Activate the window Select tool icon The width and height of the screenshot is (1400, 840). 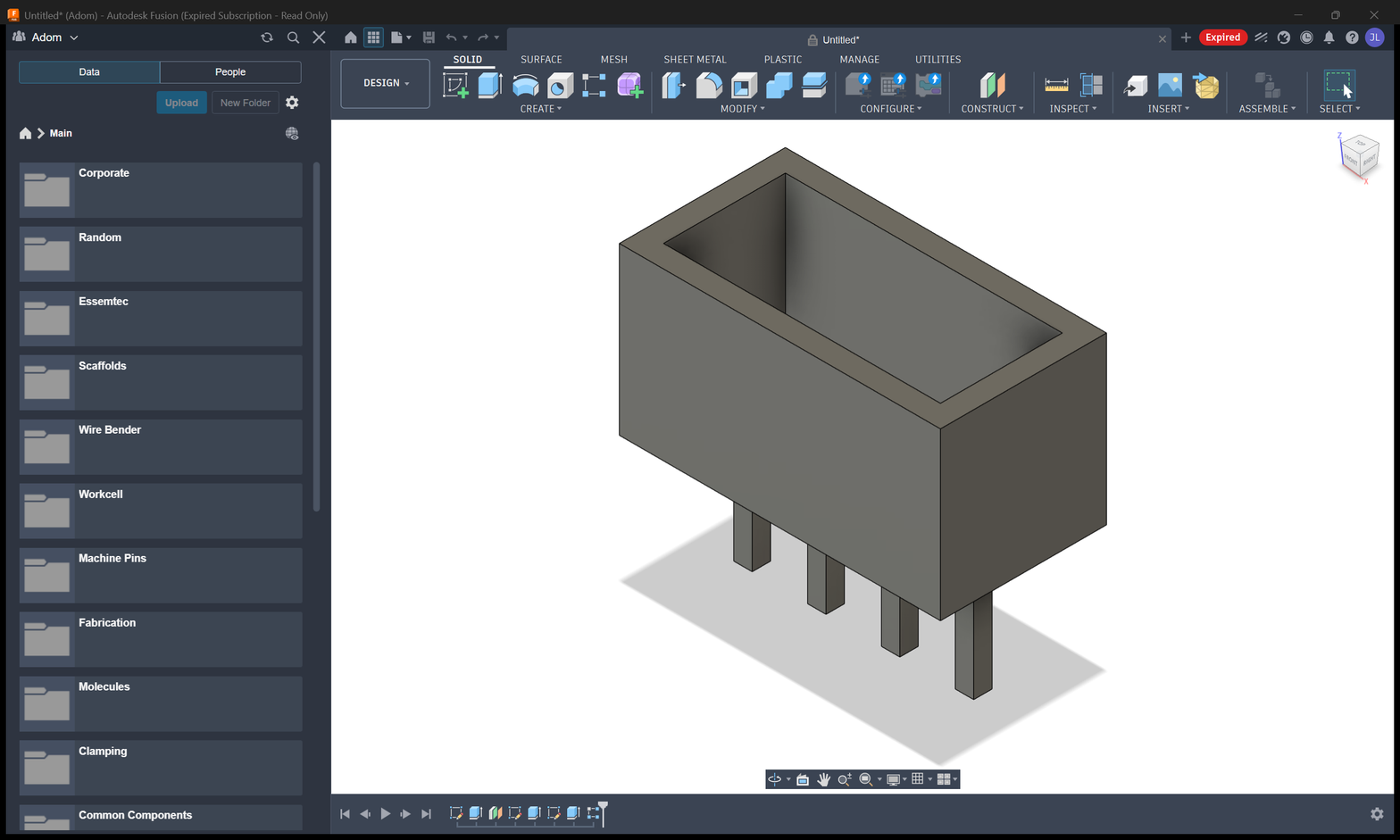[x=1339, y=86]
